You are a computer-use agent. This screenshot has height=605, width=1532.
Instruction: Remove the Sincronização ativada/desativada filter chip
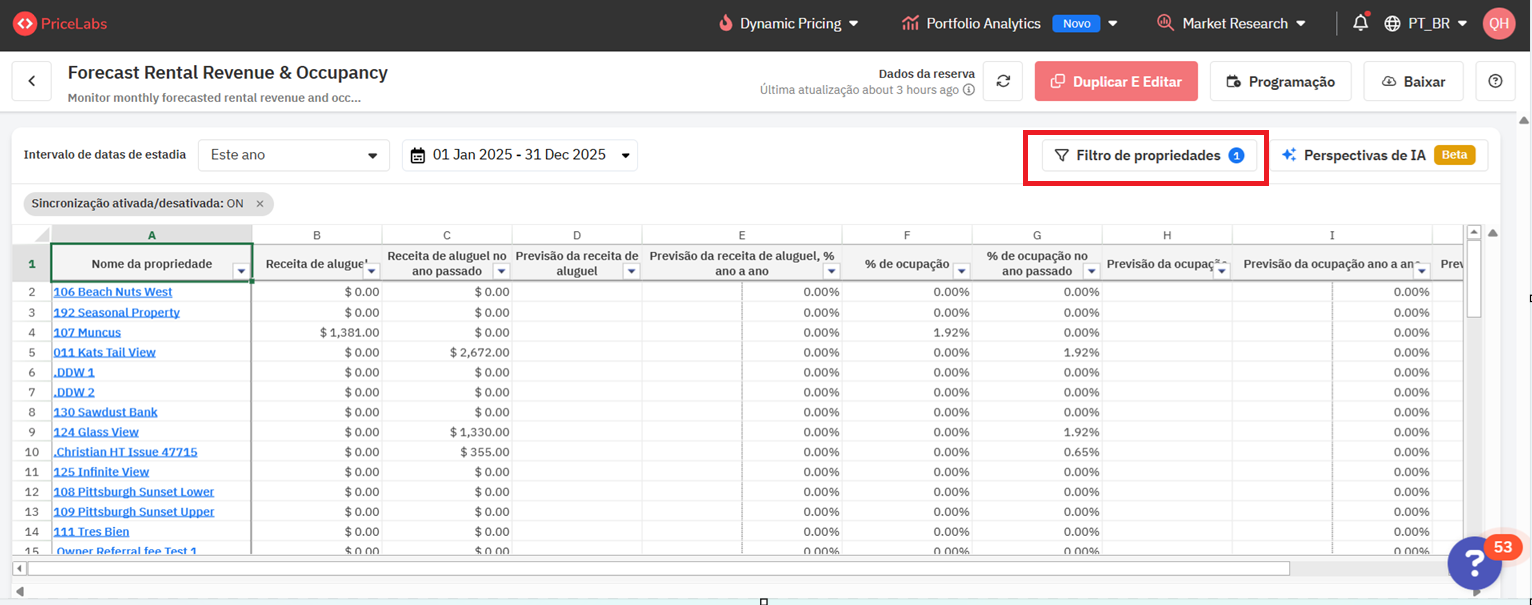pyautogui.click(x=260, y=204)
